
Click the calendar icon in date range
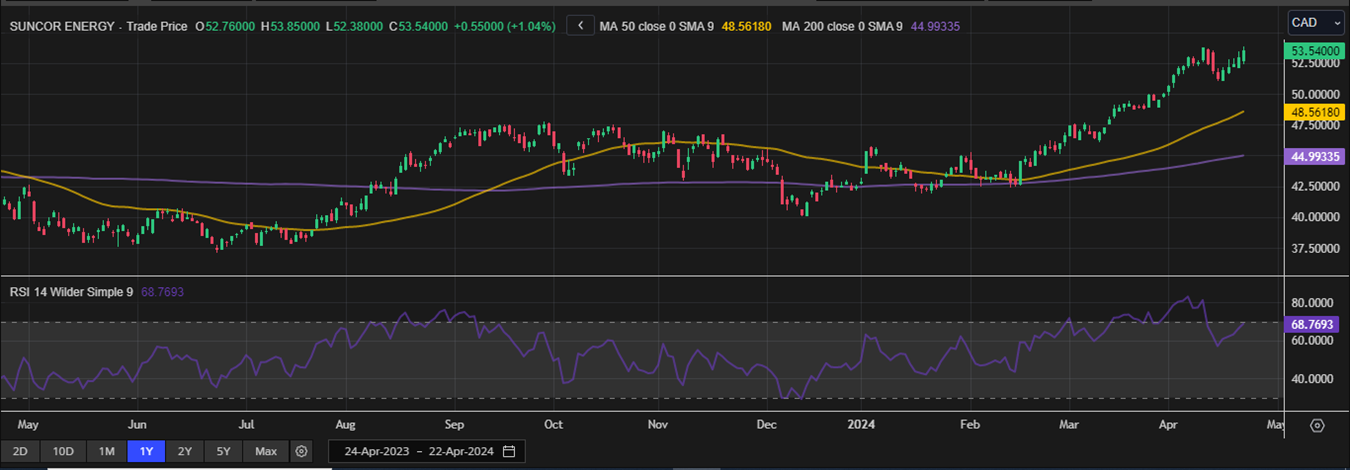pyautogui.click(x=509, y=451)
